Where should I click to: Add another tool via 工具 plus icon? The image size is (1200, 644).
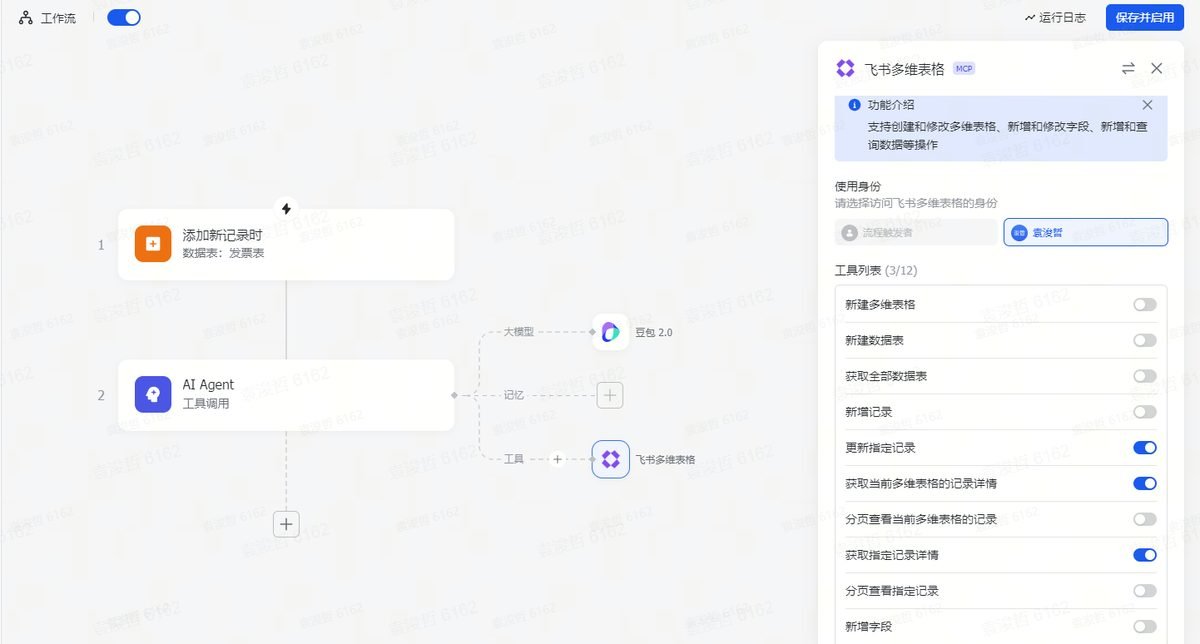tap(558, 459)
